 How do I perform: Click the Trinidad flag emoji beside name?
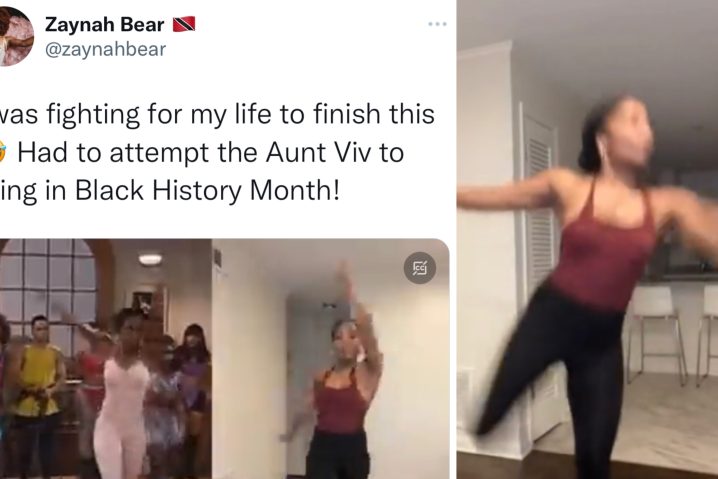click(184, 24)
